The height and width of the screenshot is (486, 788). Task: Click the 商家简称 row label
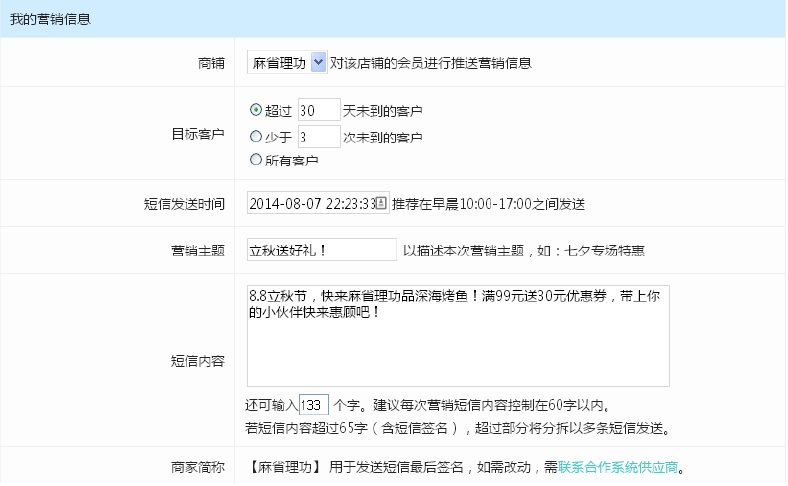point(198,467)
